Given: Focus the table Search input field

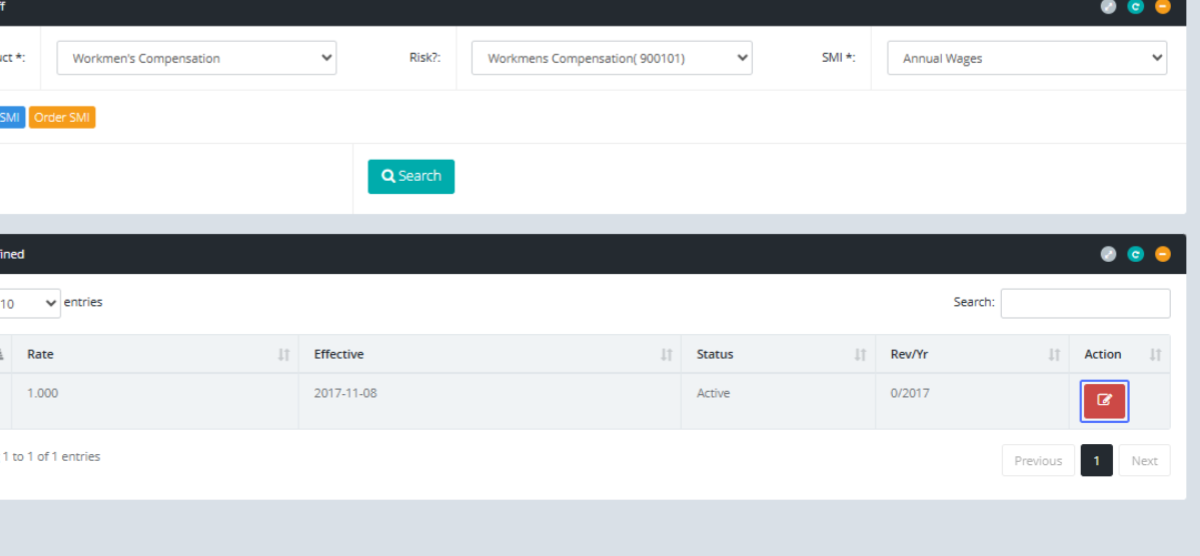Looking at the screenshot, I should (1085, 303).
